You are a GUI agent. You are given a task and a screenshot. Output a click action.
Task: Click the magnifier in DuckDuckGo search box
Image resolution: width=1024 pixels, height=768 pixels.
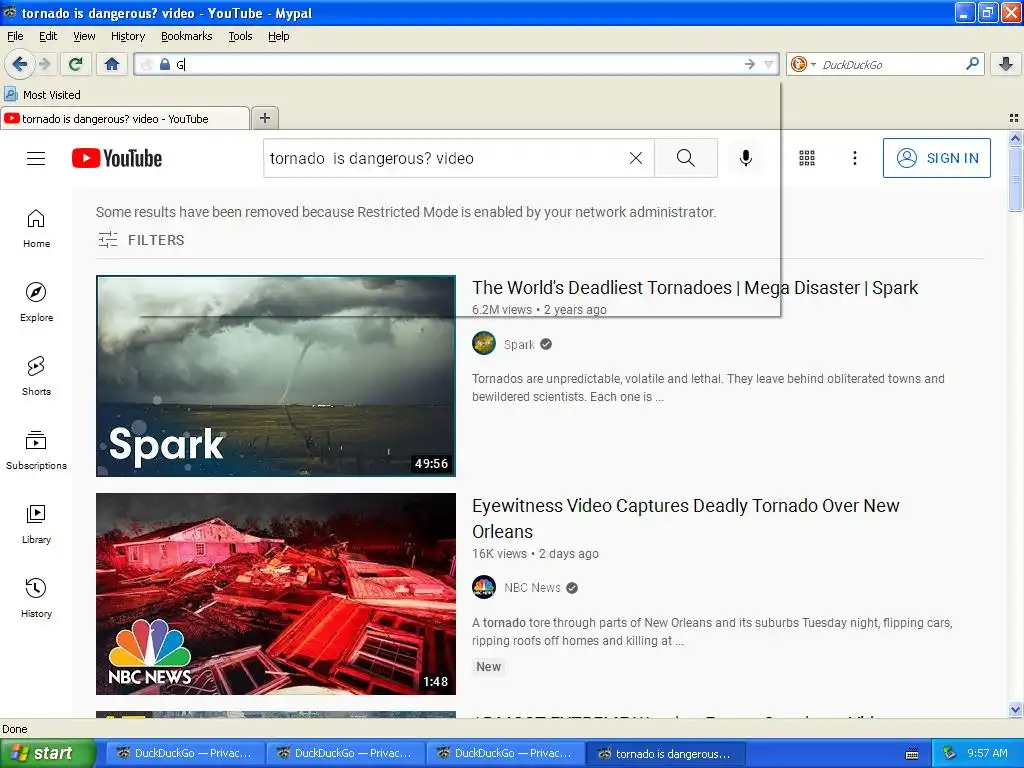click(x=972, y=64)
